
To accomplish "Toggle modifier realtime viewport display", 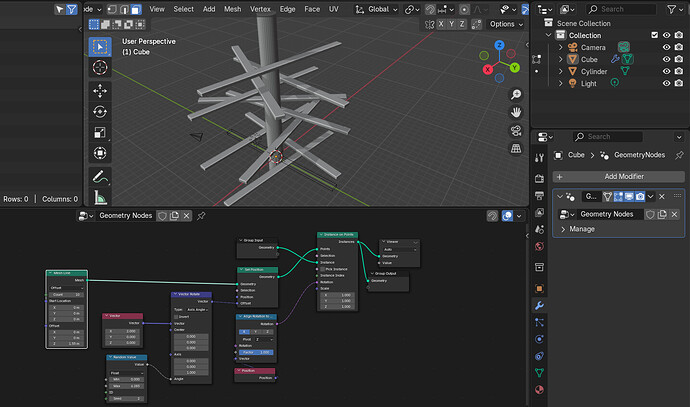I will coord(629,197).
